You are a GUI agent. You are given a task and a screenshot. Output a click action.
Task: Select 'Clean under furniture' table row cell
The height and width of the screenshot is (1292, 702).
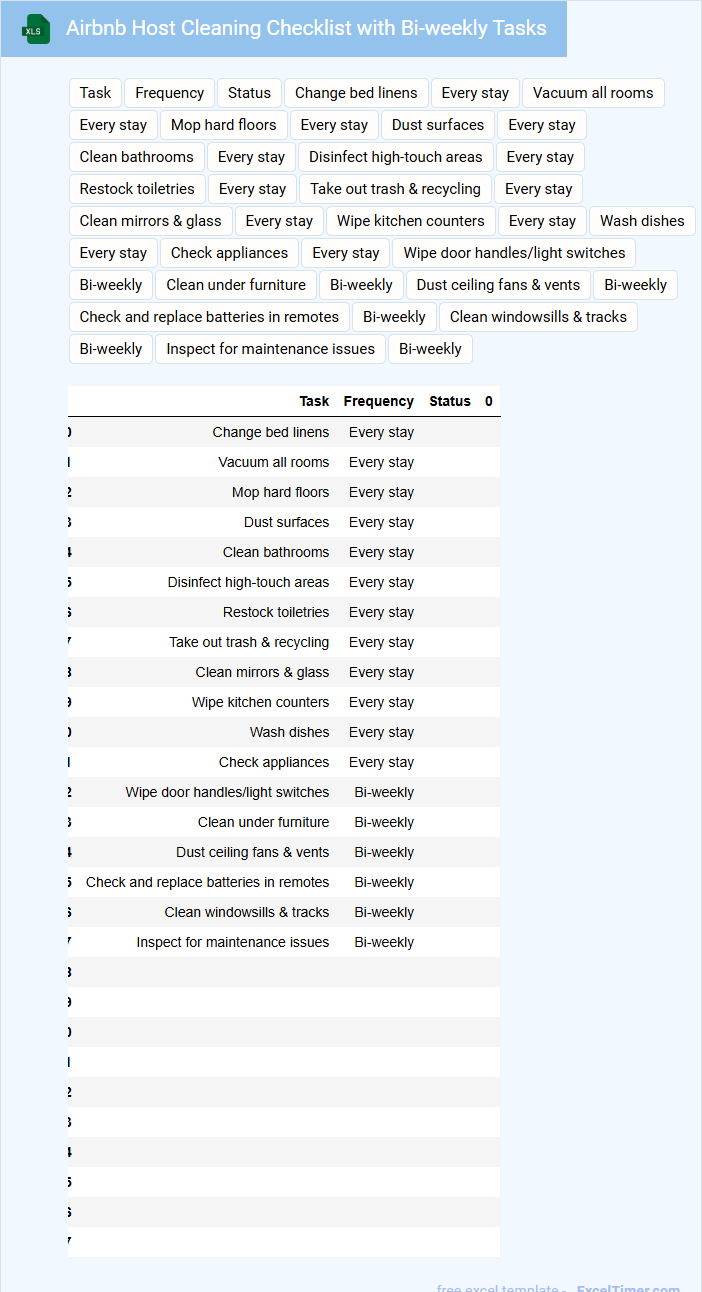(x=263, y=822)
